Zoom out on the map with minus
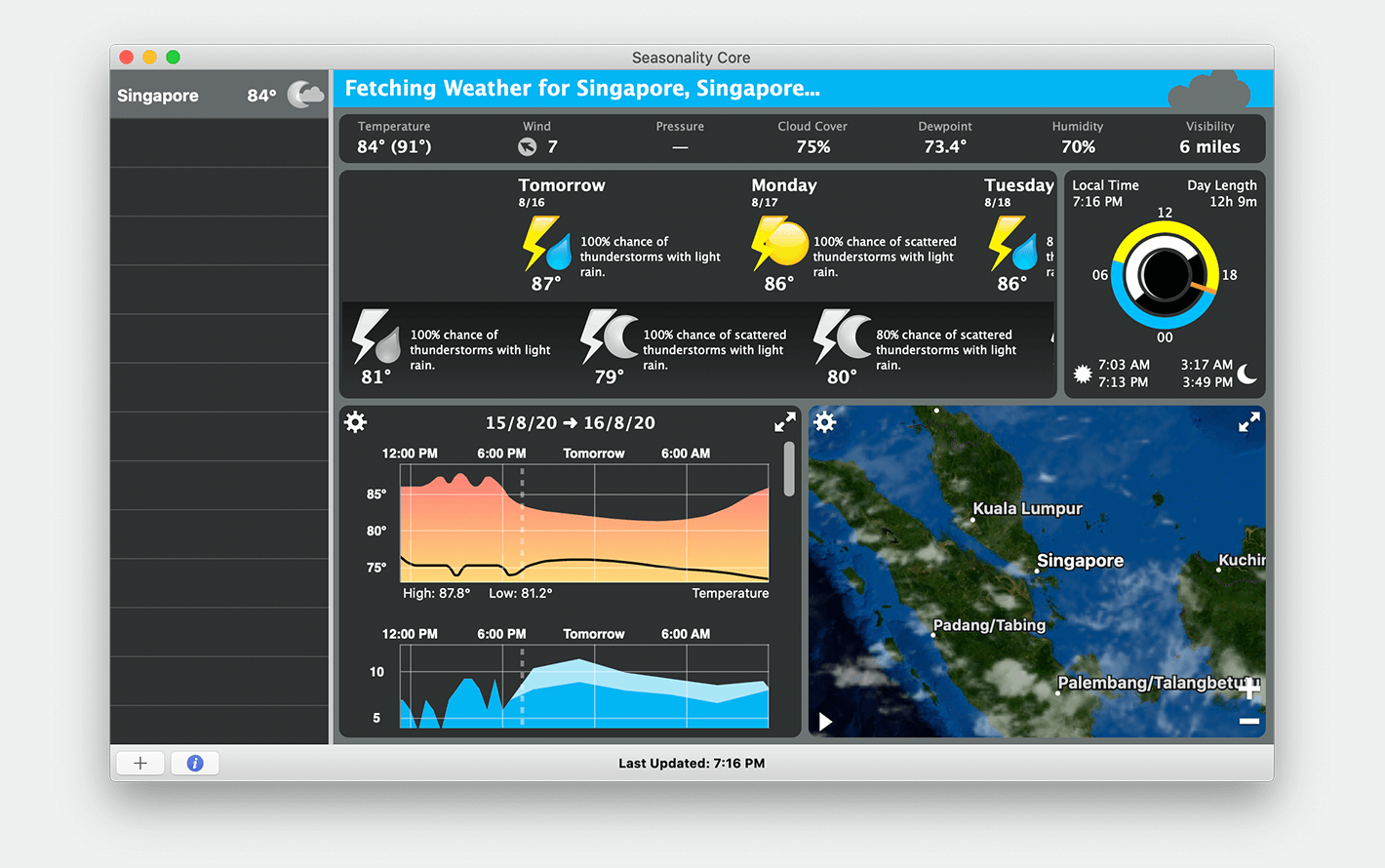 pos(1249,722)
